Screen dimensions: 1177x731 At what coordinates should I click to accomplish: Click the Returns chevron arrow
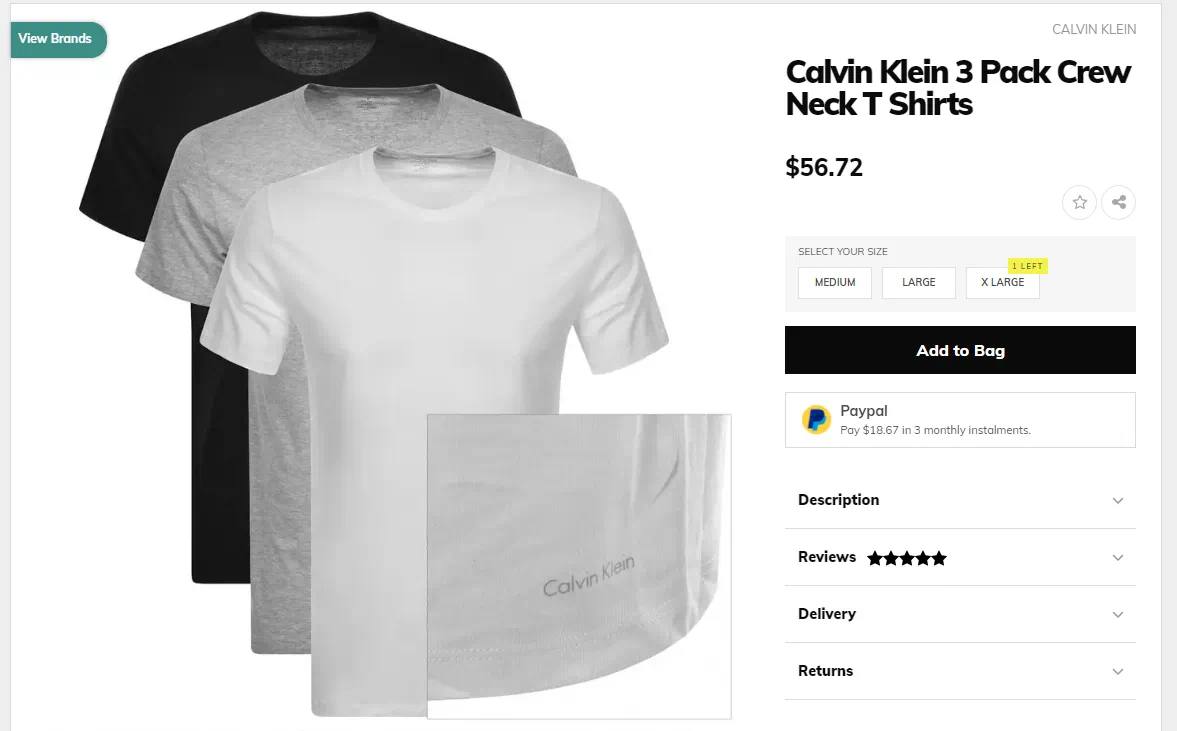pos(1118,672)
